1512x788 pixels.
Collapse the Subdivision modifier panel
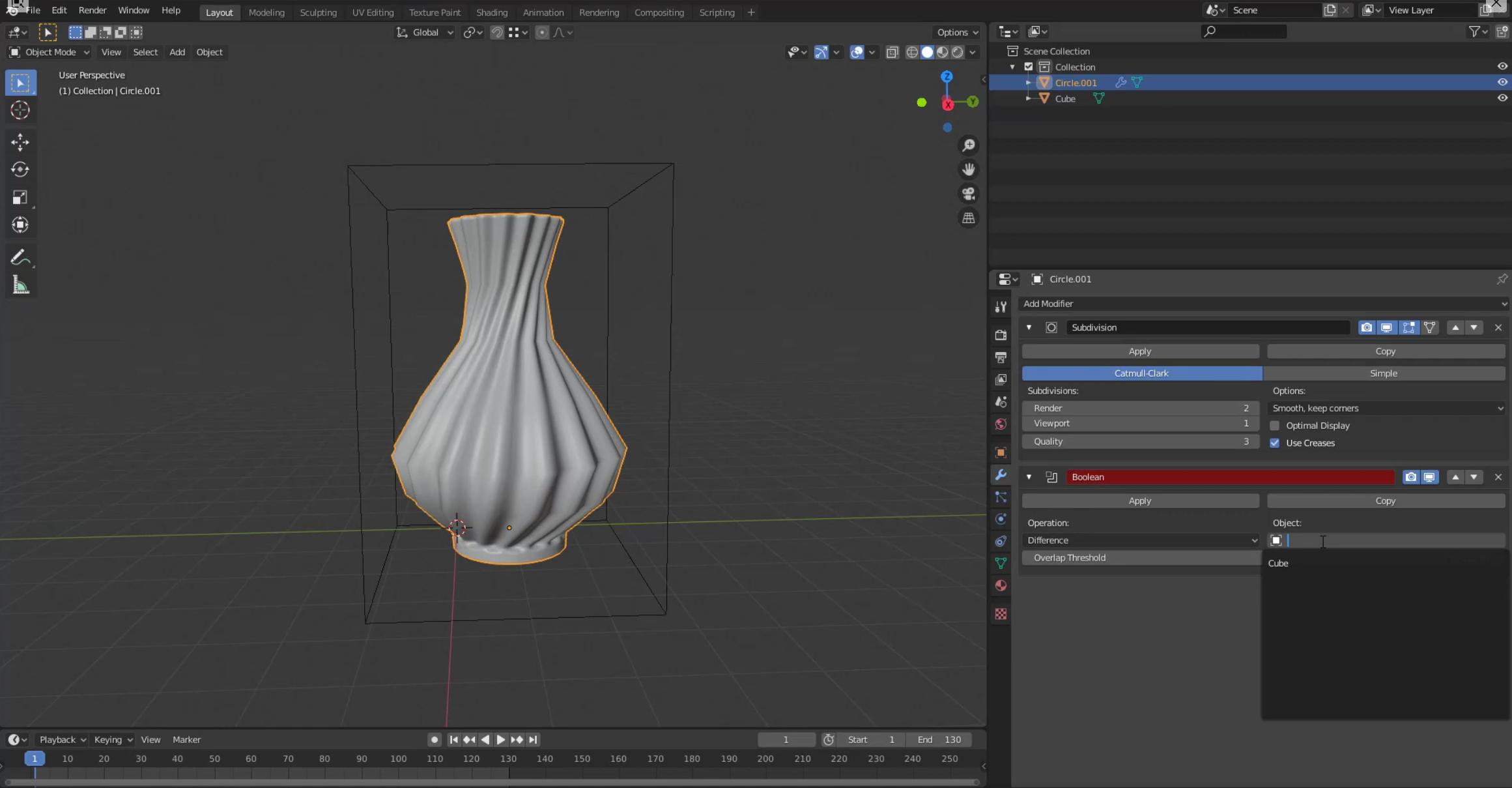pyautogui.click(x=1029, y=327)
